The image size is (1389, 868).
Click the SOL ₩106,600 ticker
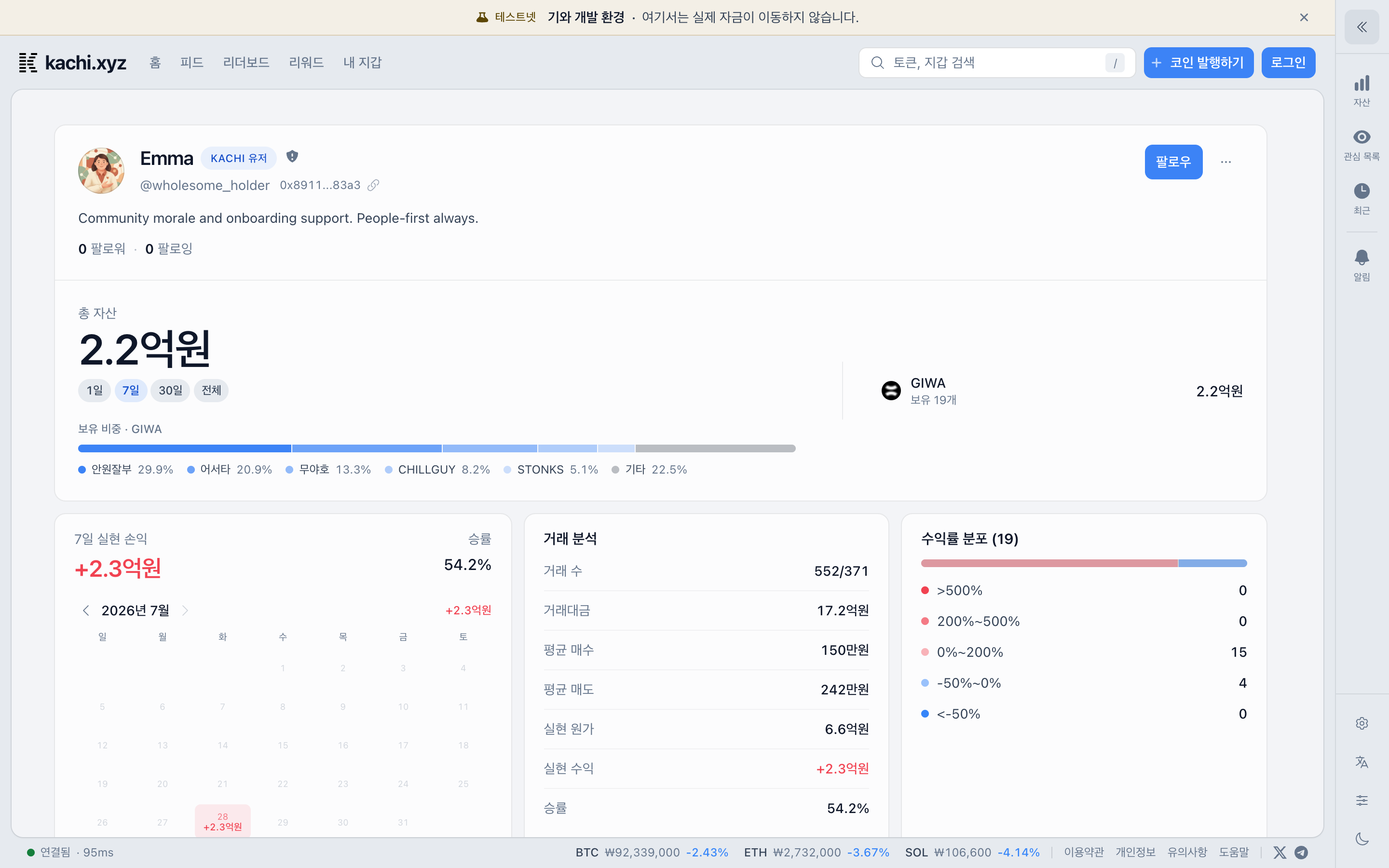pyautogui.click(x=972, y=853)
